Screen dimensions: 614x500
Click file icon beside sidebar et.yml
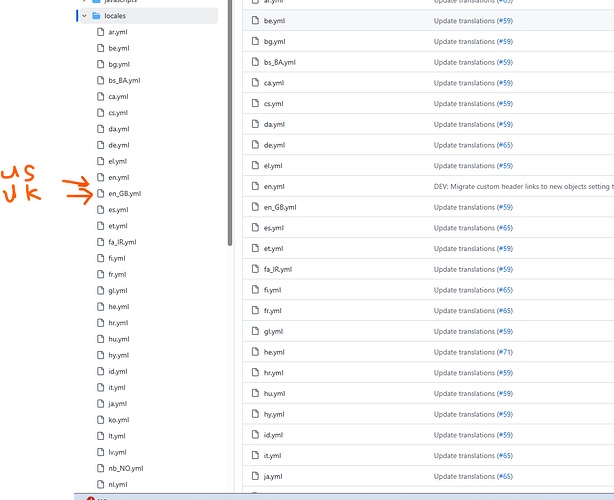101,226
